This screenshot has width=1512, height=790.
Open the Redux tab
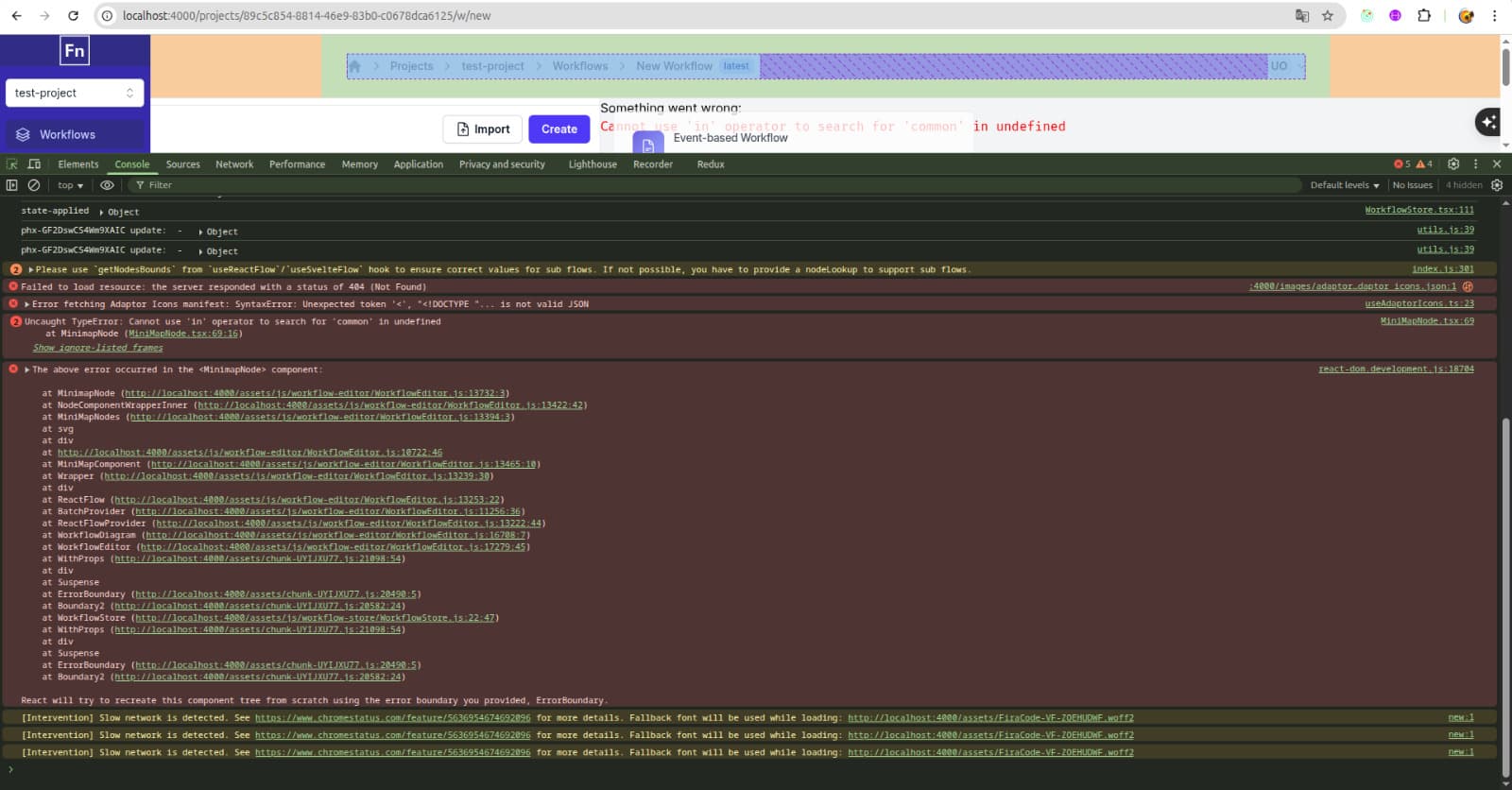[x=711, y=164]
